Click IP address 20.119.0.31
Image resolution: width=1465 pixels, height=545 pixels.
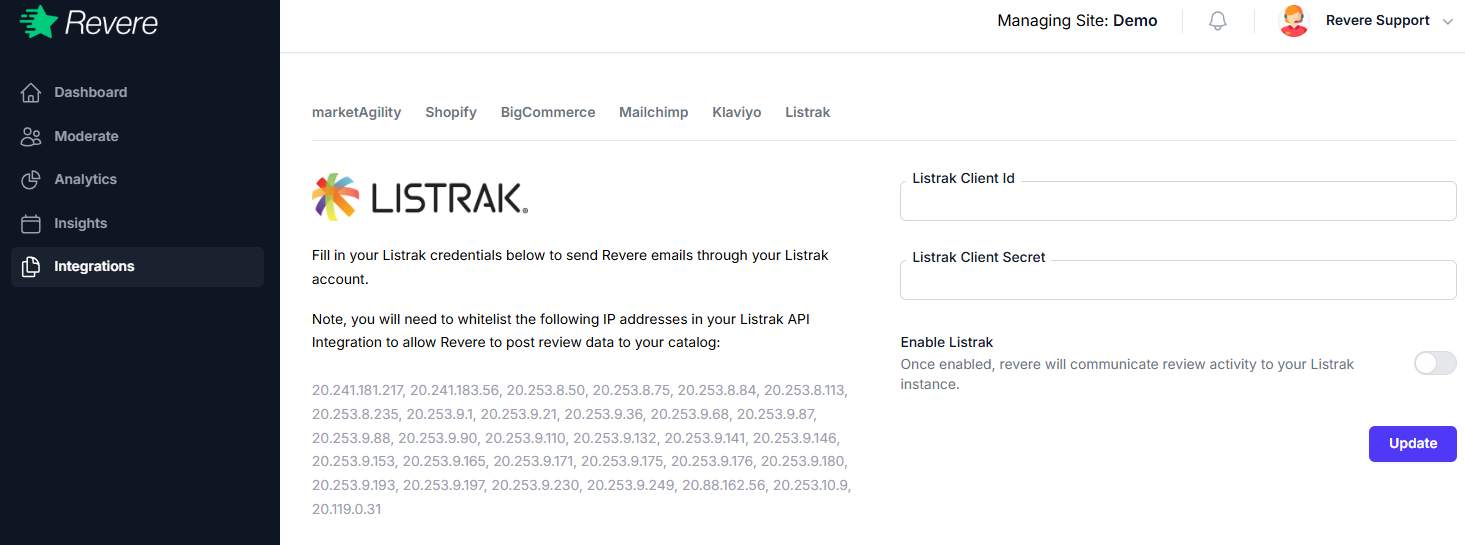[346, 509]
